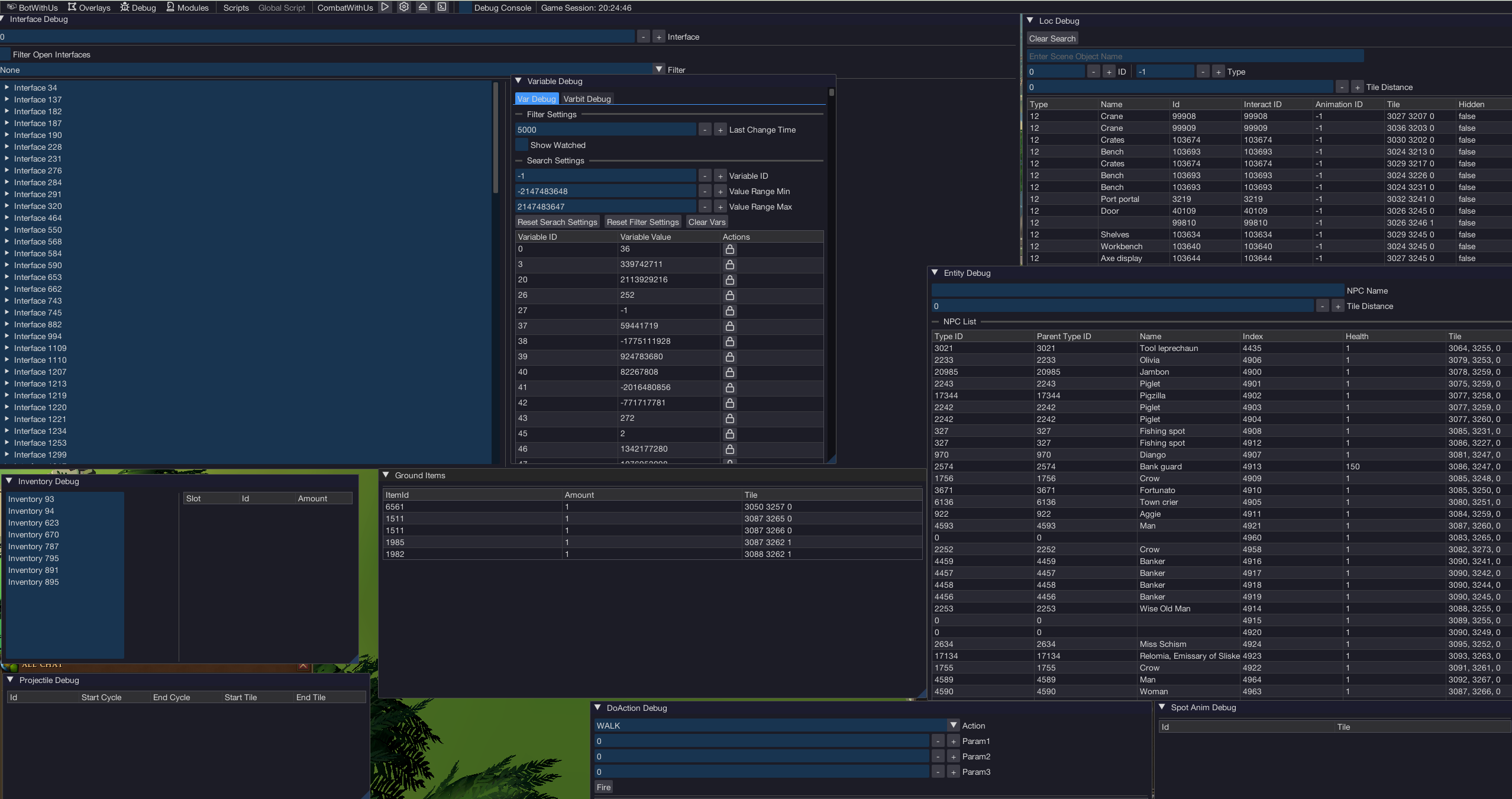1512x799 pixels.
Task: Lock variable 39 value 924783680
Action: [x=730, y=357]
